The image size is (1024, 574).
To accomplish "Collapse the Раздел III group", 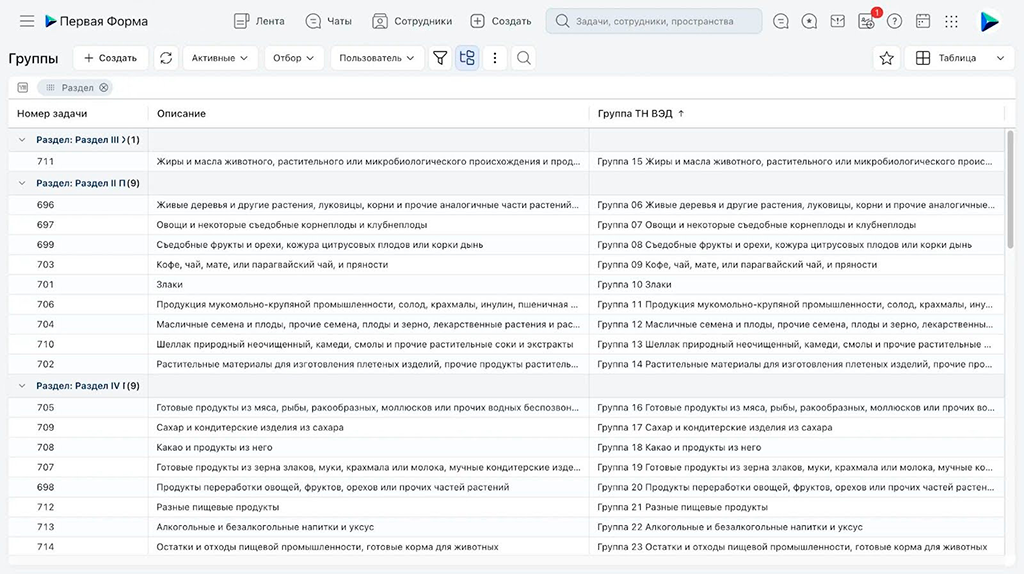I will click(x=22, y=140).
